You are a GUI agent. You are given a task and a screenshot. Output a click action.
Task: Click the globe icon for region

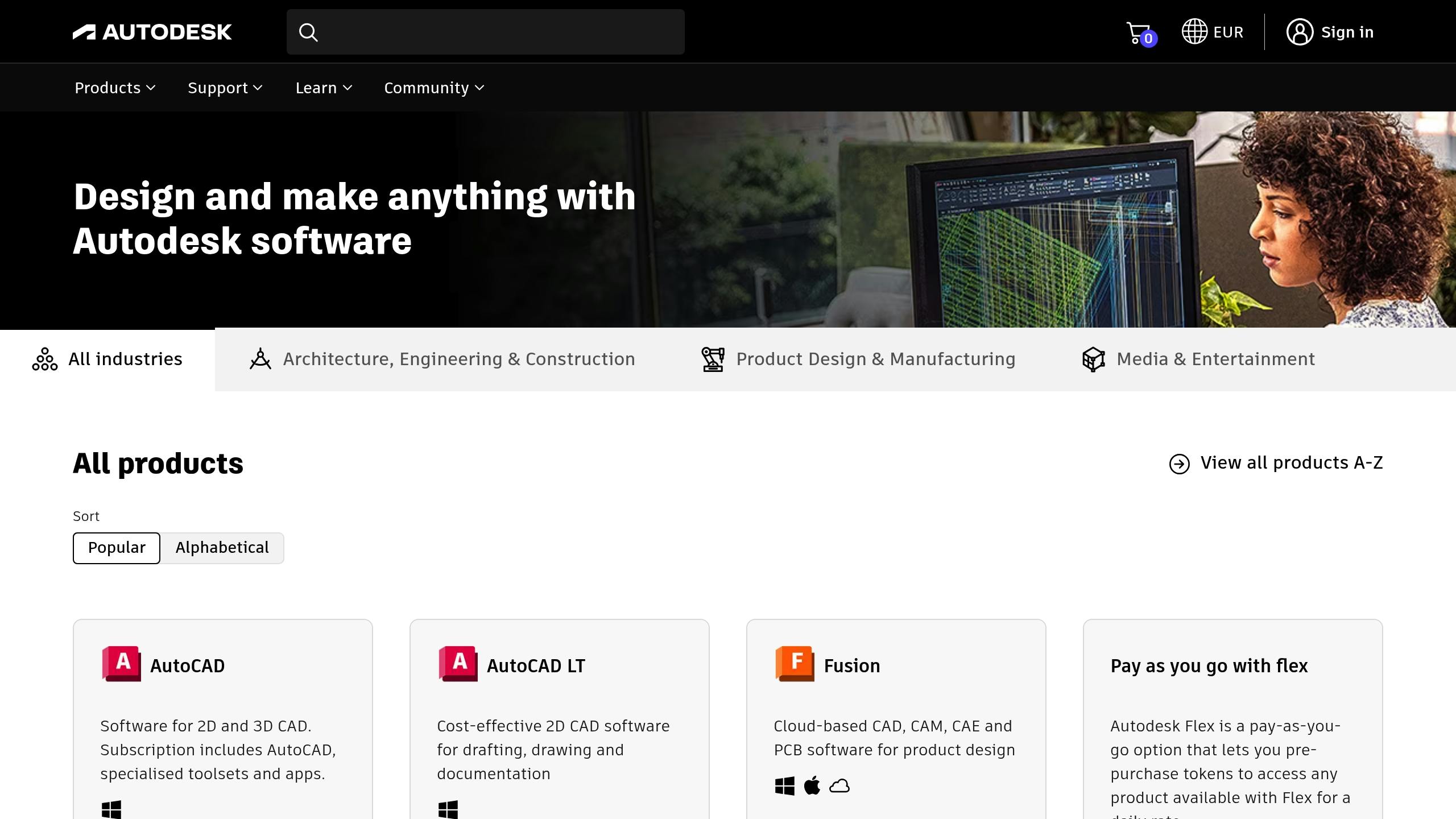(x=1194, y=31)
